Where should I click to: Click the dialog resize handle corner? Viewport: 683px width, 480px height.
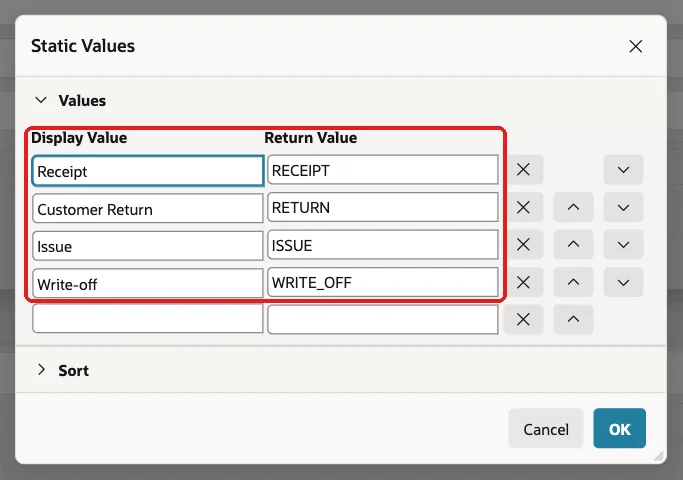tap(659, 456)
